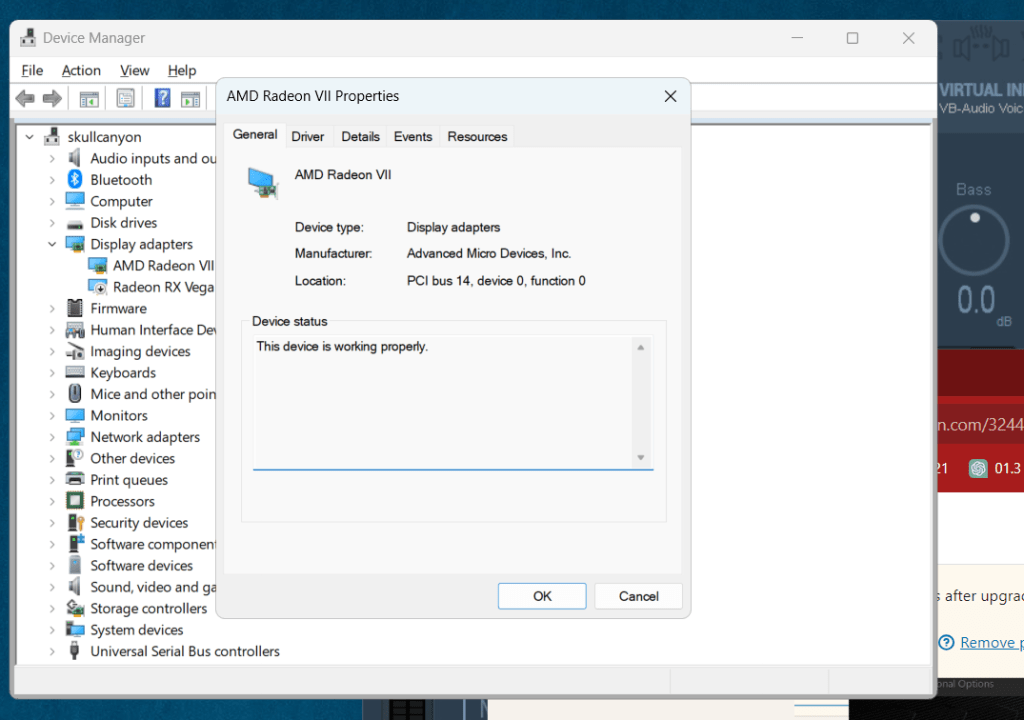1024x720 pixels.
Task: Expand the Human Interface Devices node
Action: click(52, 330)
